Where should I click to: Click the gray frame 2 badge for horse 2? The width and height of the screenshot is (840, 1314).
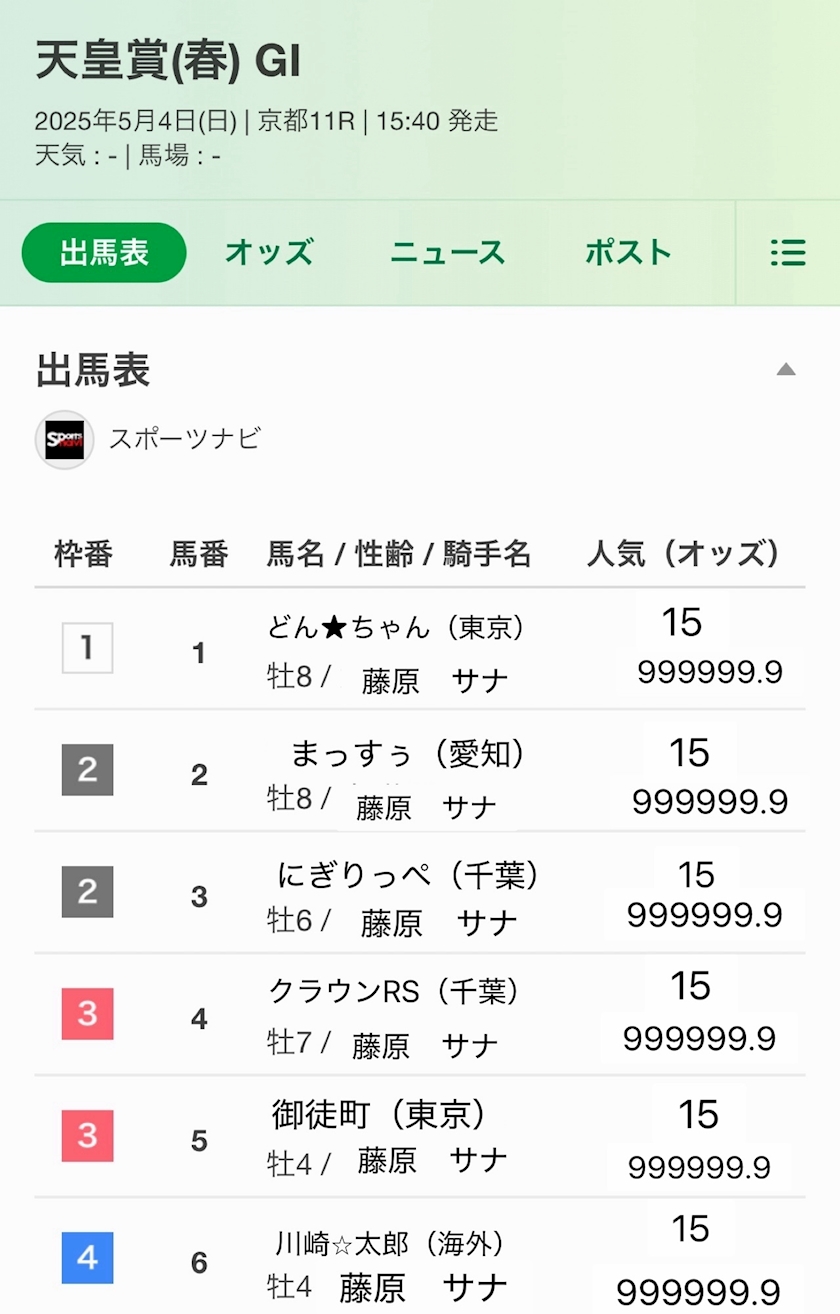tap(87, 770)
